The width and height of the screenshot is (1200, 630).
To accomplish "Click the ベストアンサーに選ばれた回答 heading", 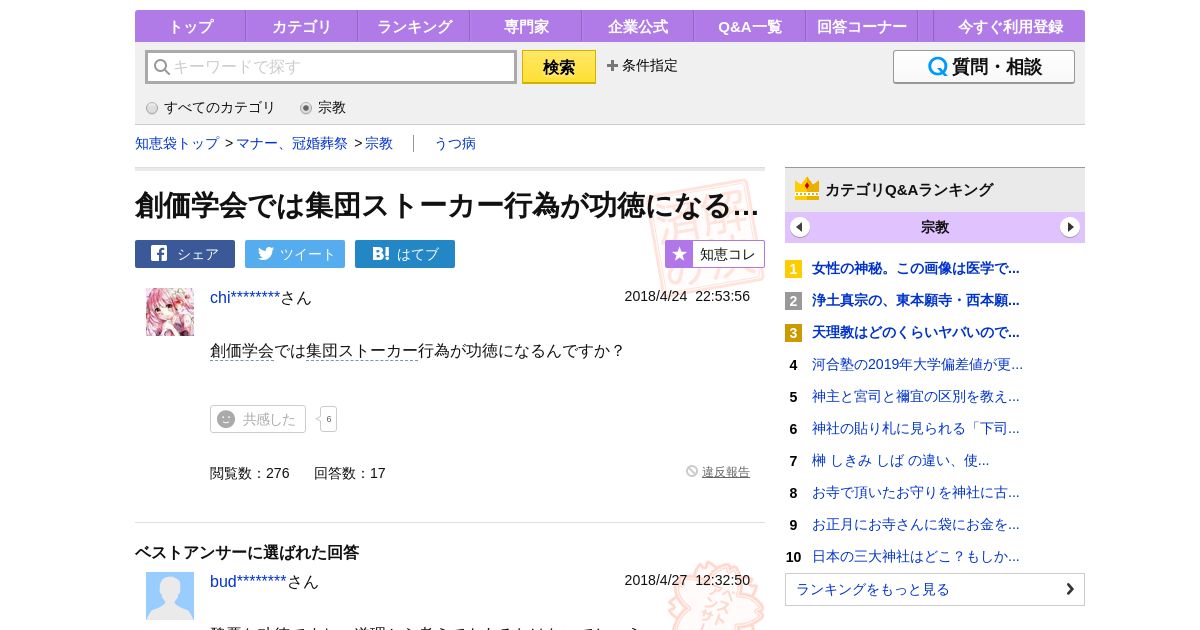I will (247, 552).
